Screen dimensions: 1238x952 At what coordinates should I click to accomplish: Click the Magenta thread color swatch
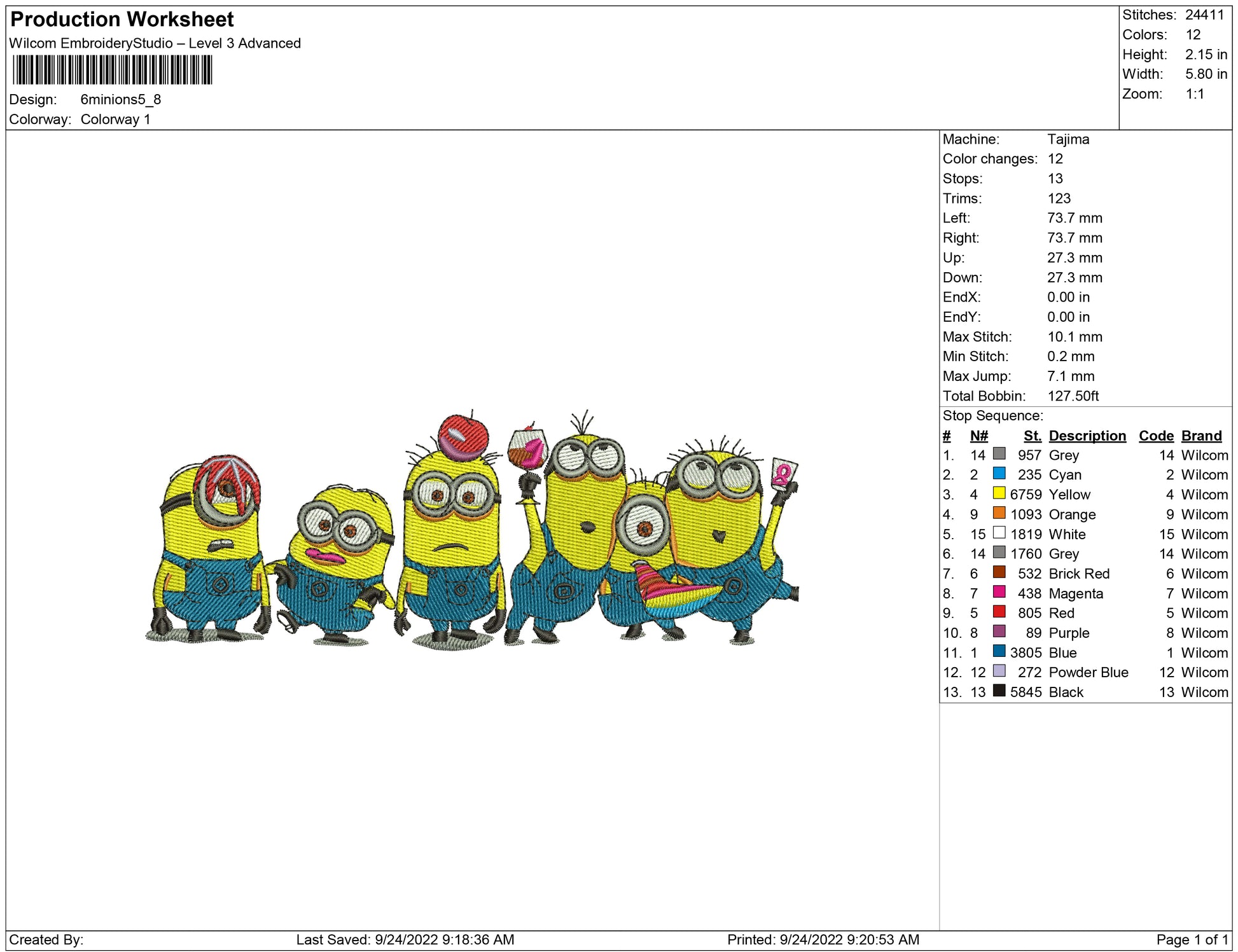point(999,592)
